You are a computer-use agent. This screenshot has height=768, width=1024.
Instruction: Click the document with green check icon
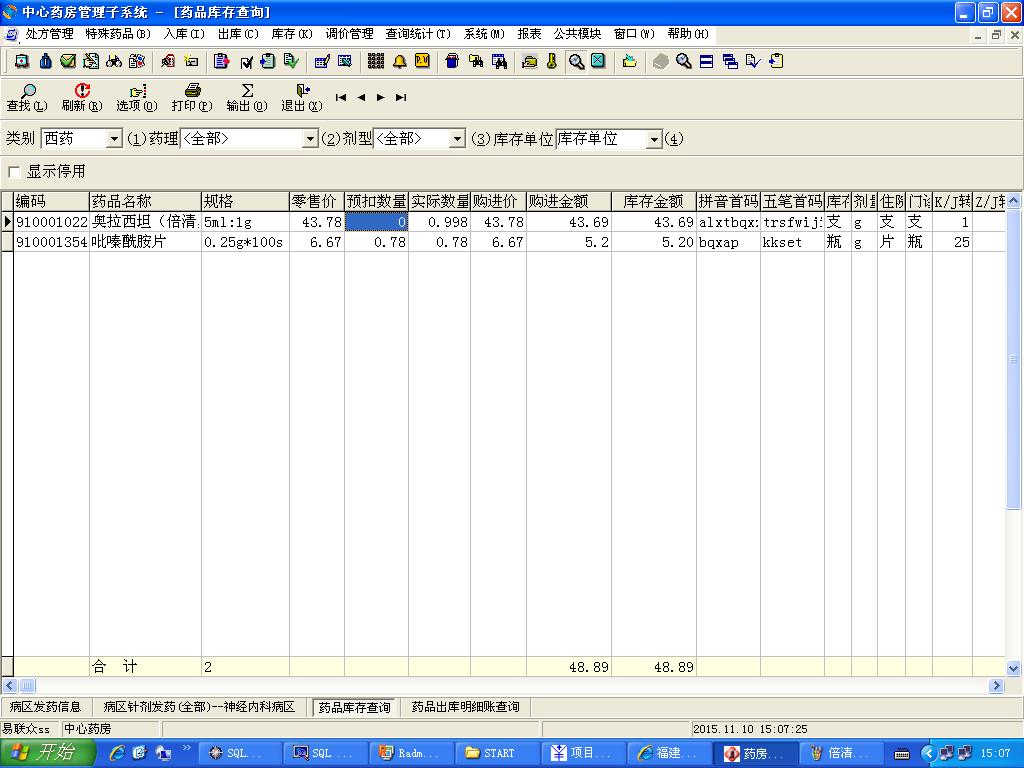click(x=291, y=61)
